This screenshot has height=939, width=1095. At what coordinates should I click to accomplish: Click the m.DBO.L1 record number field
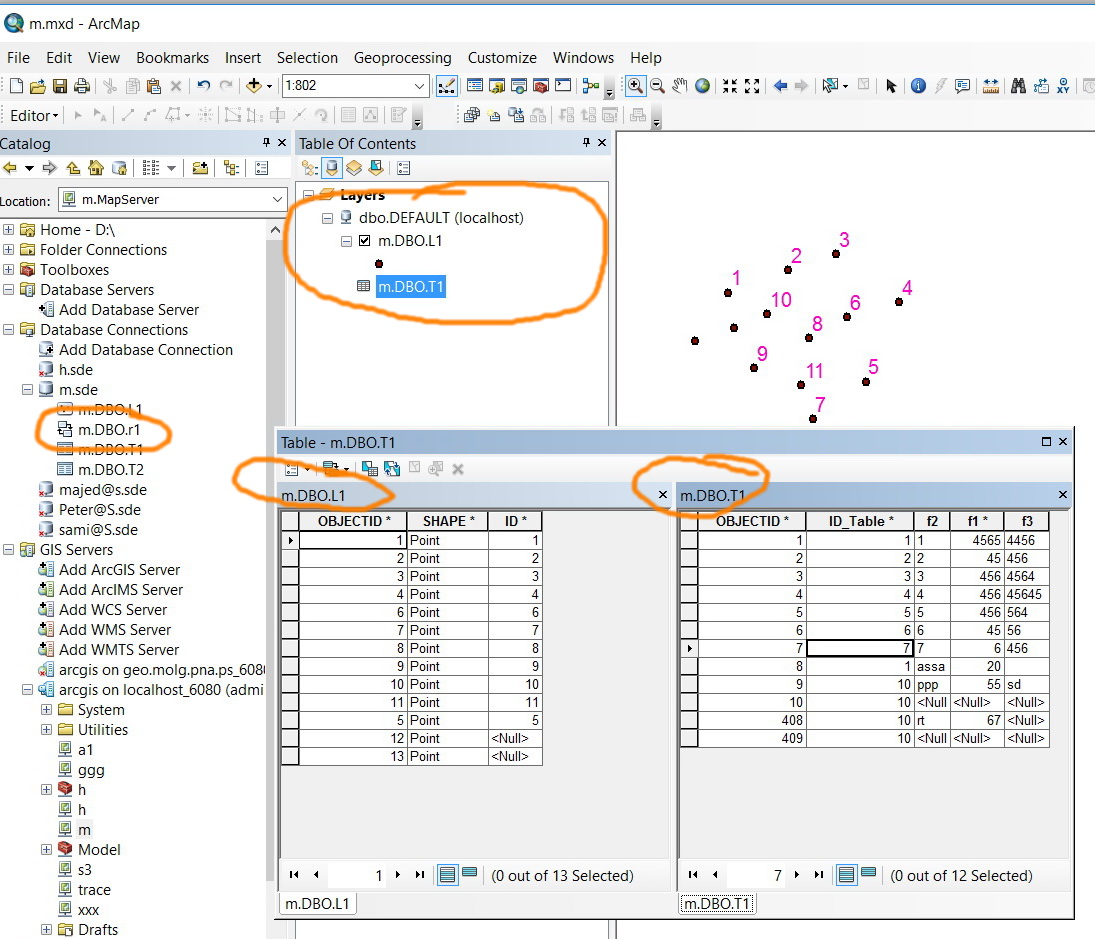pyautogui.click(x=357, y=875)
